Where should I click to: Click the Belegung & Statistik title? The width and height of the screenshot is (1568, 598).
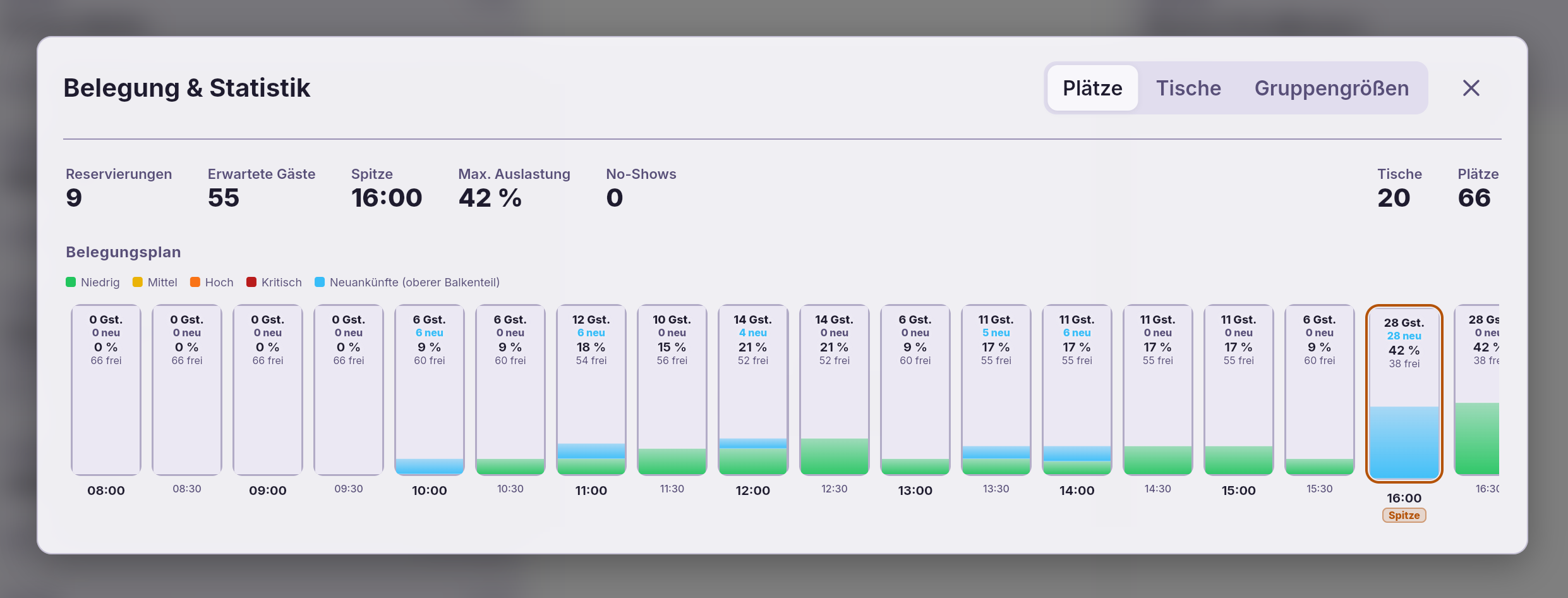tap(186, 88)
